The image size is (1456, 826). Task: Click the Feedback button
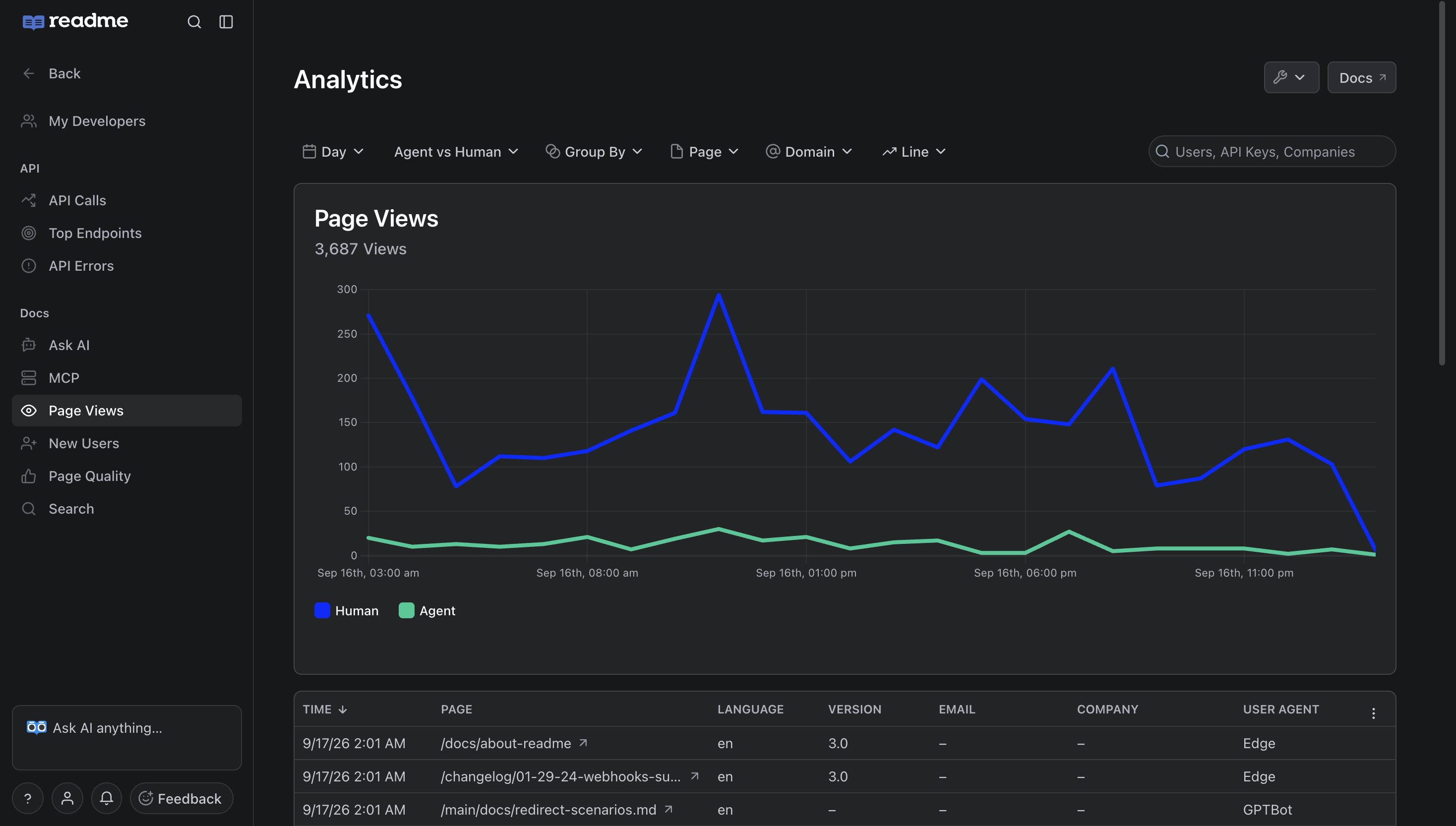[x=182, y=798]
